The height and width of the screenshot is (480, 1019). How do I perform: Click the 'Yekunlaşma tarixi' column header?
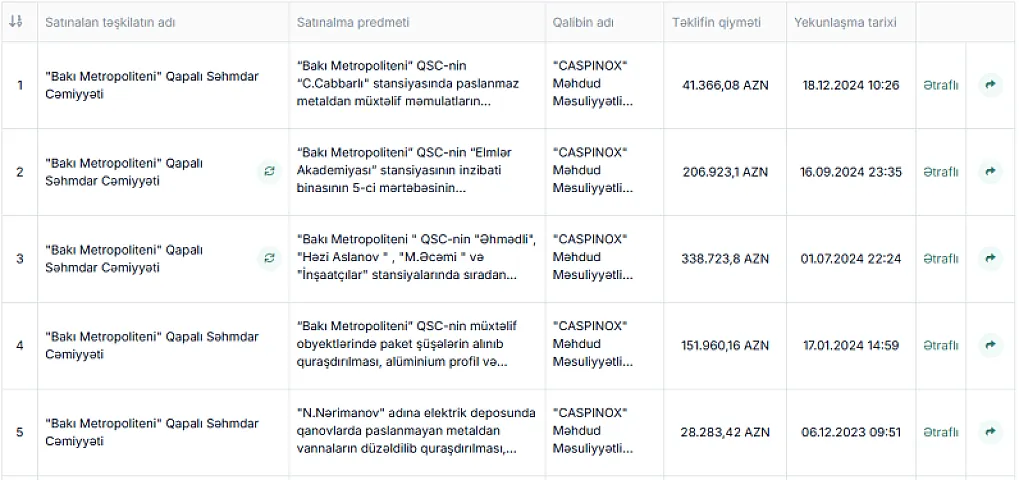pyautogui.click(x=845, y=22)
